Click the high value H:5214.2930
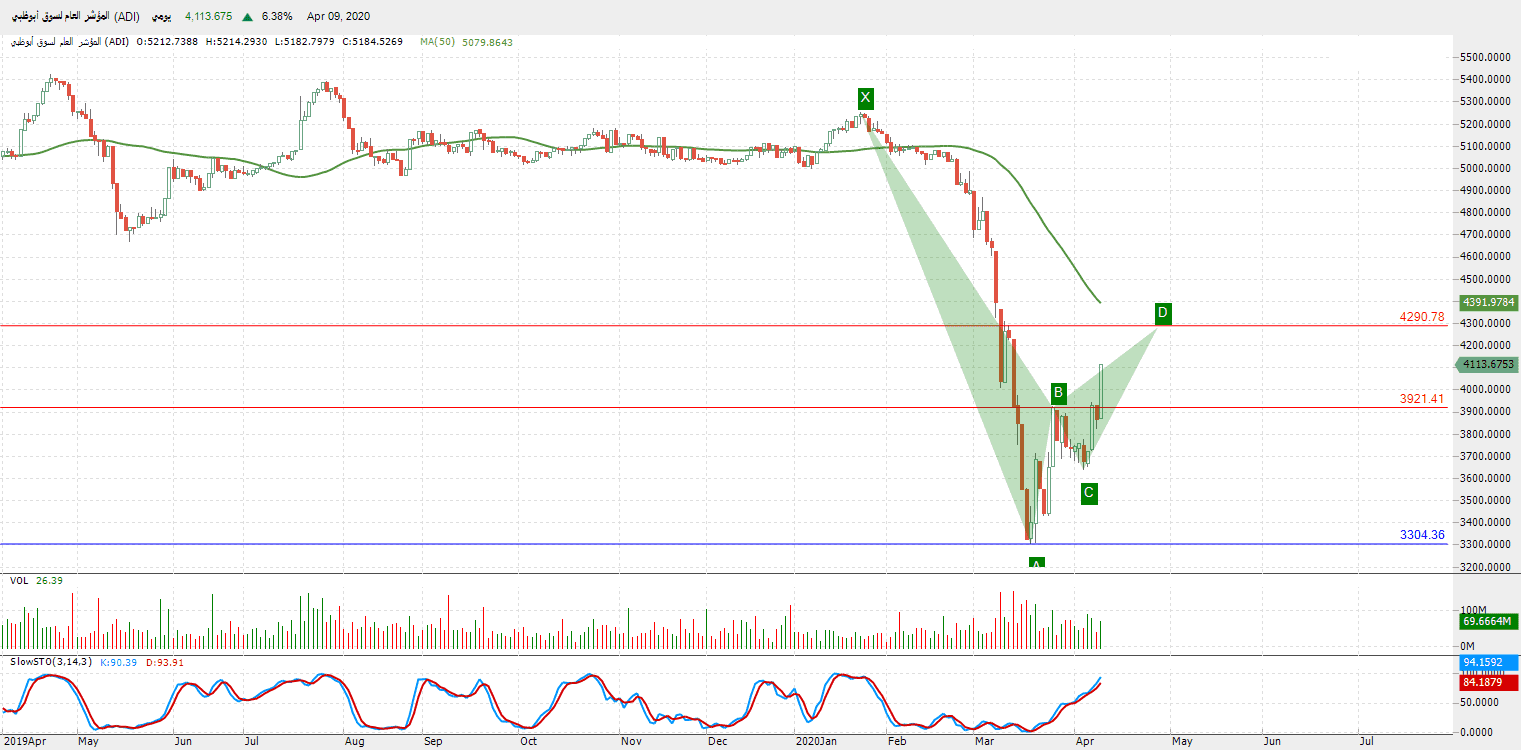The height and width of the screenshot is (750, 1521). click(236, 42)
